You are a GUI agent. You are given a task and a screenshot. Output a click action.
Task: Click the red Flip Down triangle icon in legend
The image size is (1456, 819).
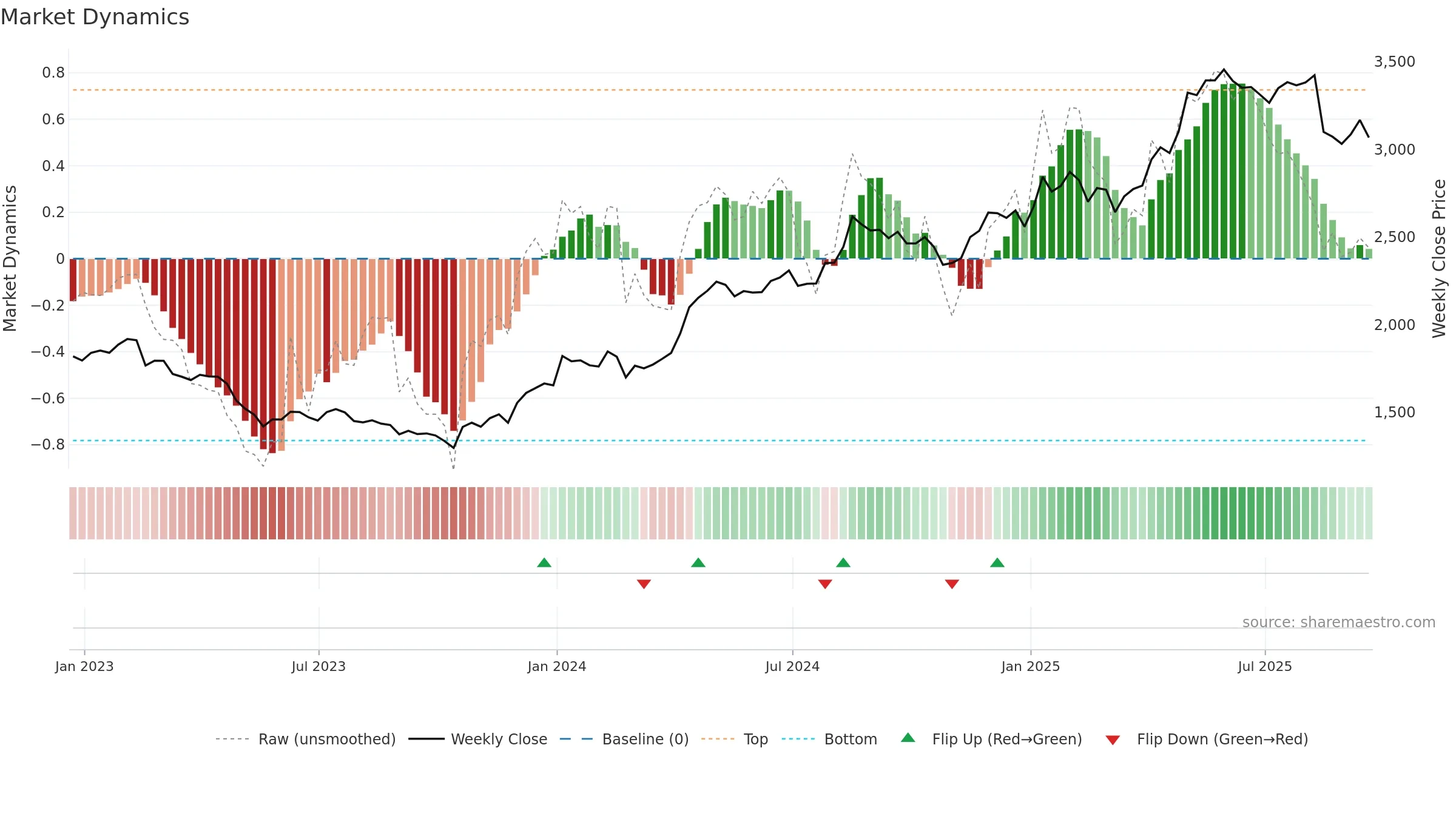tap(1113, 740)
